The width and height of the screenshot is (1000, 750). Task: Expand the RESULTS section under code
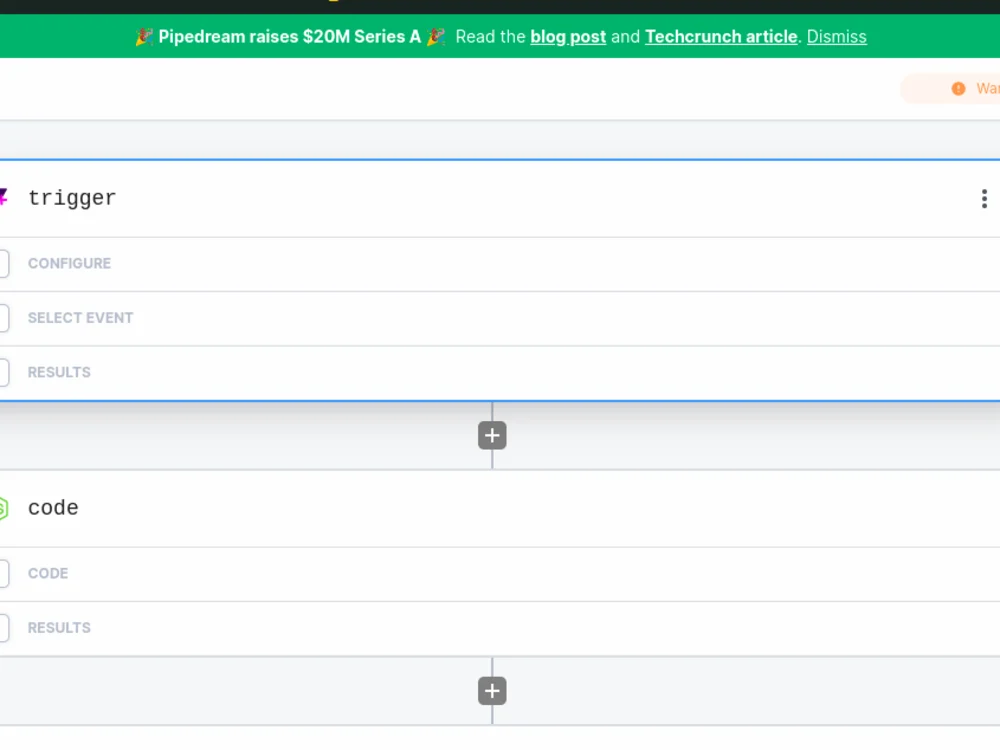(x=59, y=627)
